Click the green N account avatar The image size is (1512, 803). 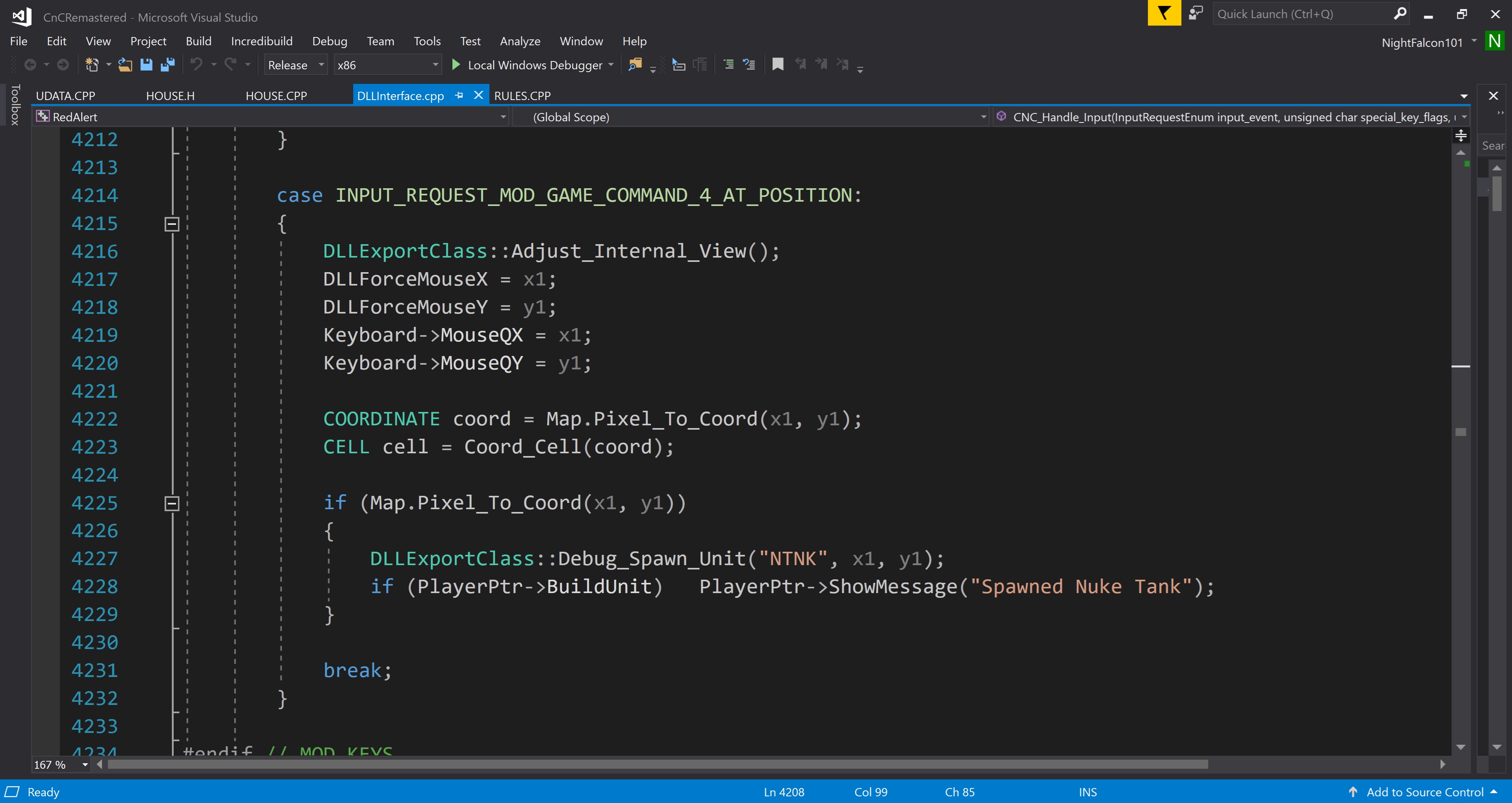[x=1494, y=41]
